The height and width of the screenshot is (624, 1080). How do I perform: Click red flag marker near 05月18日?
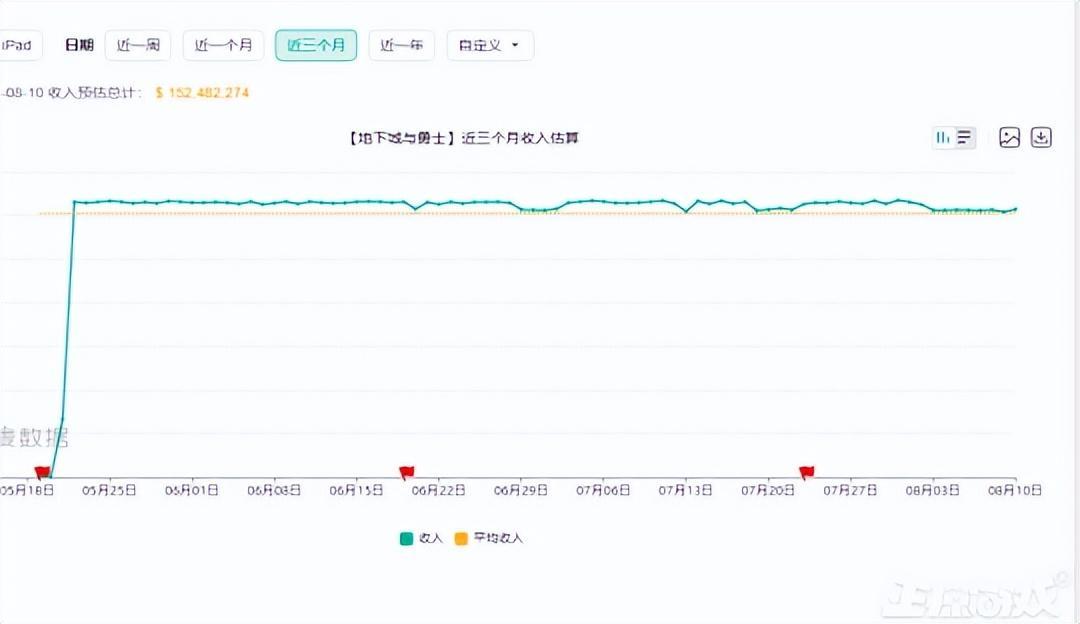coord(42,471)
